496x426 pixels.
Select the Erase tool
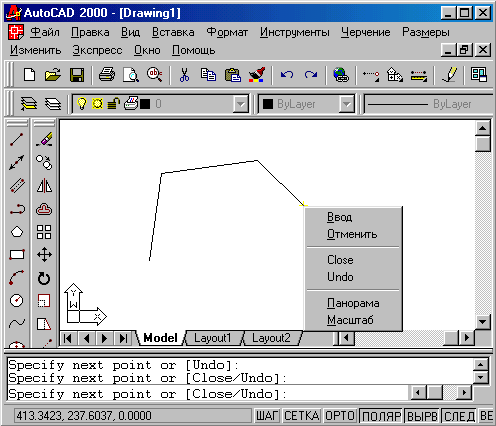44,139
